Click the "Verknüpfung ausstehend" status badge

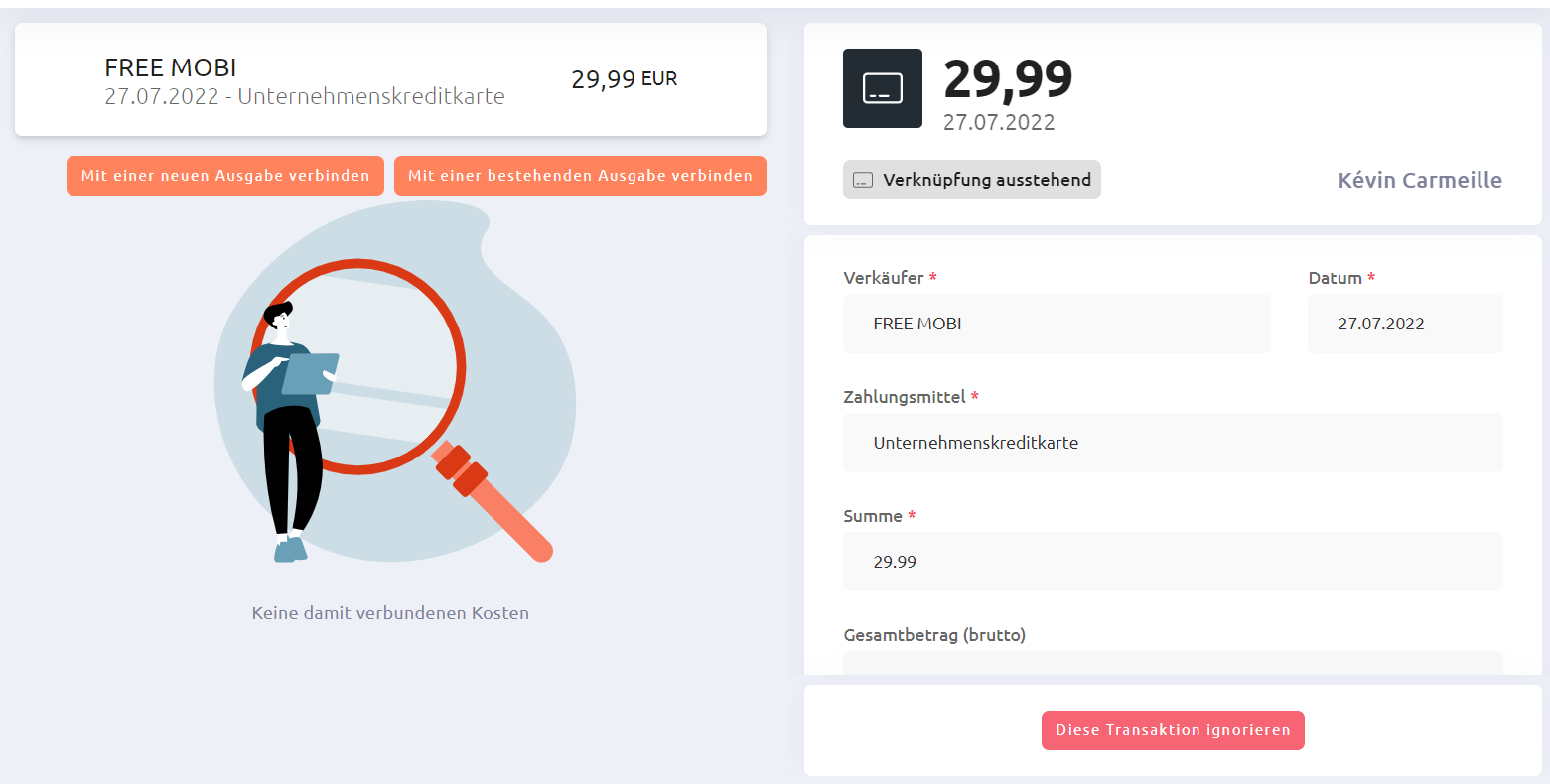972,180
